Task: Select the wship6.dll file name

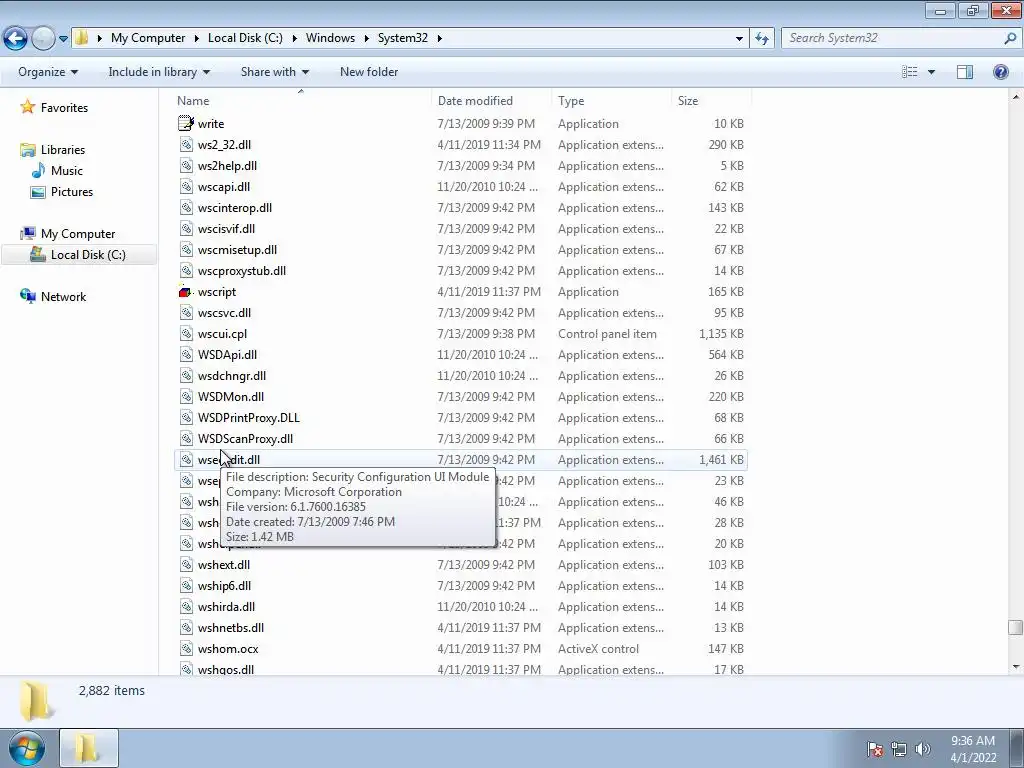Action: [x=225, y=586]
